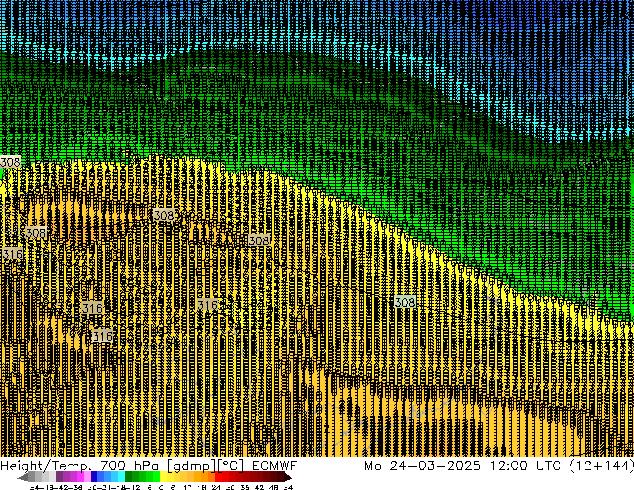The image size is (634, 490).
Task: Click the '12:00 UTC' time text
Action: click(x=525, y=466)
